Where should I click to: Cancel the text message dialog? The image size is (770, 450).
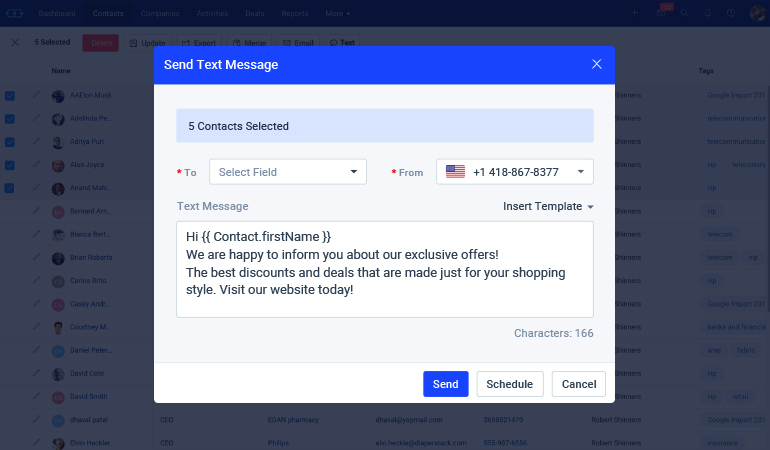click(x=579, y=384)
